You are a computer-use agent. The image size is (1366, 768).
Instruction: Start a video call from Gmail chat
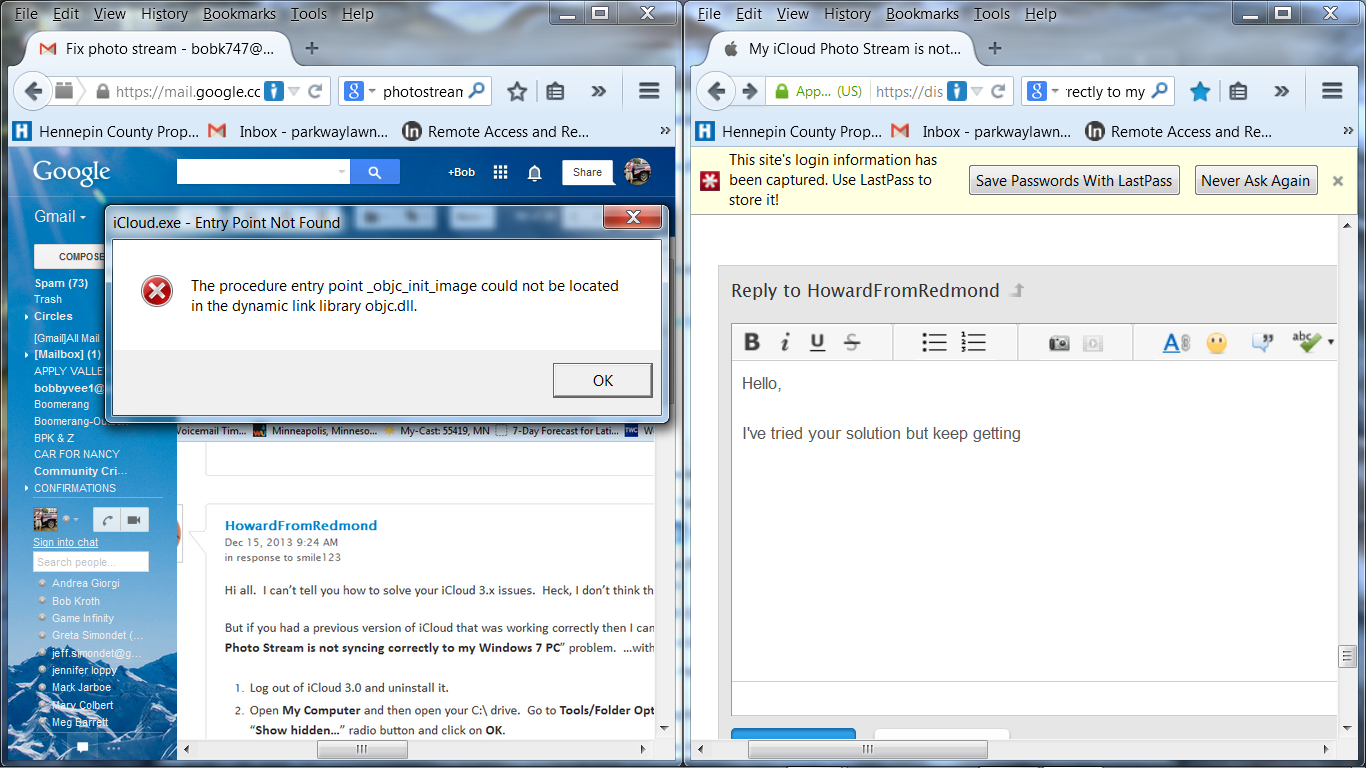coord(134,519)
